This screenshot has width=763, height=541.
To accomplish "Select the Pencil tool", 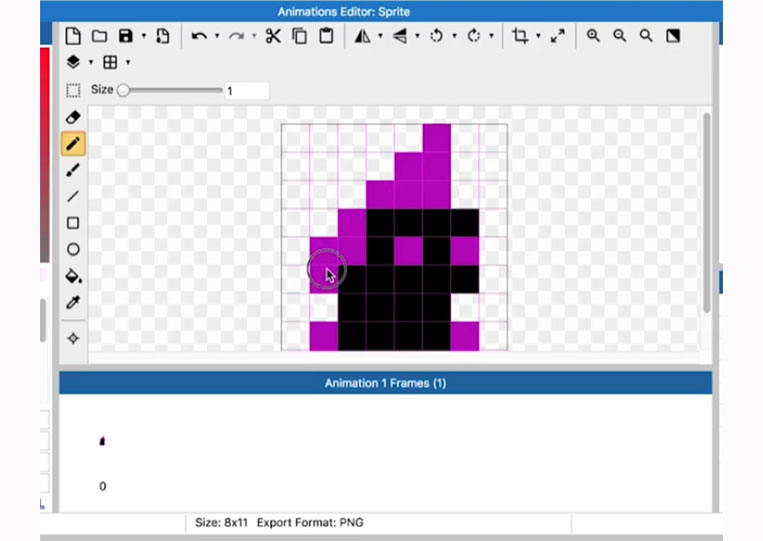I will pos(73,144).
